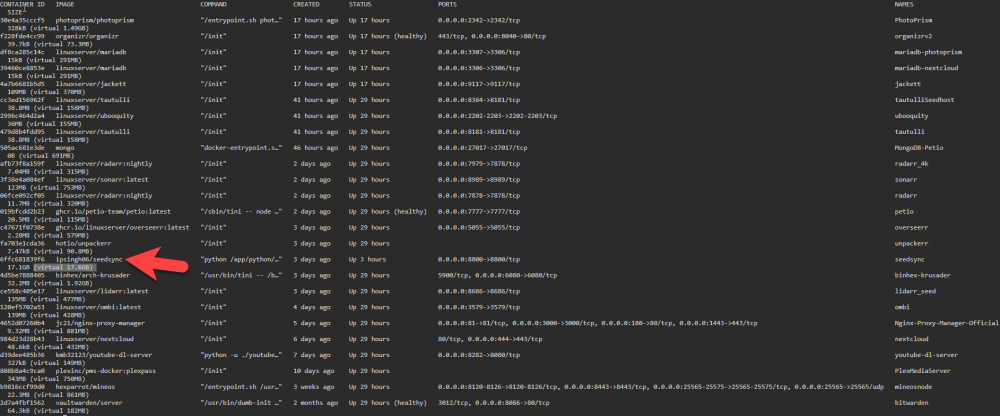Click the 'MongoDB-Petio' container name
1000x416 pixels.
919,148
